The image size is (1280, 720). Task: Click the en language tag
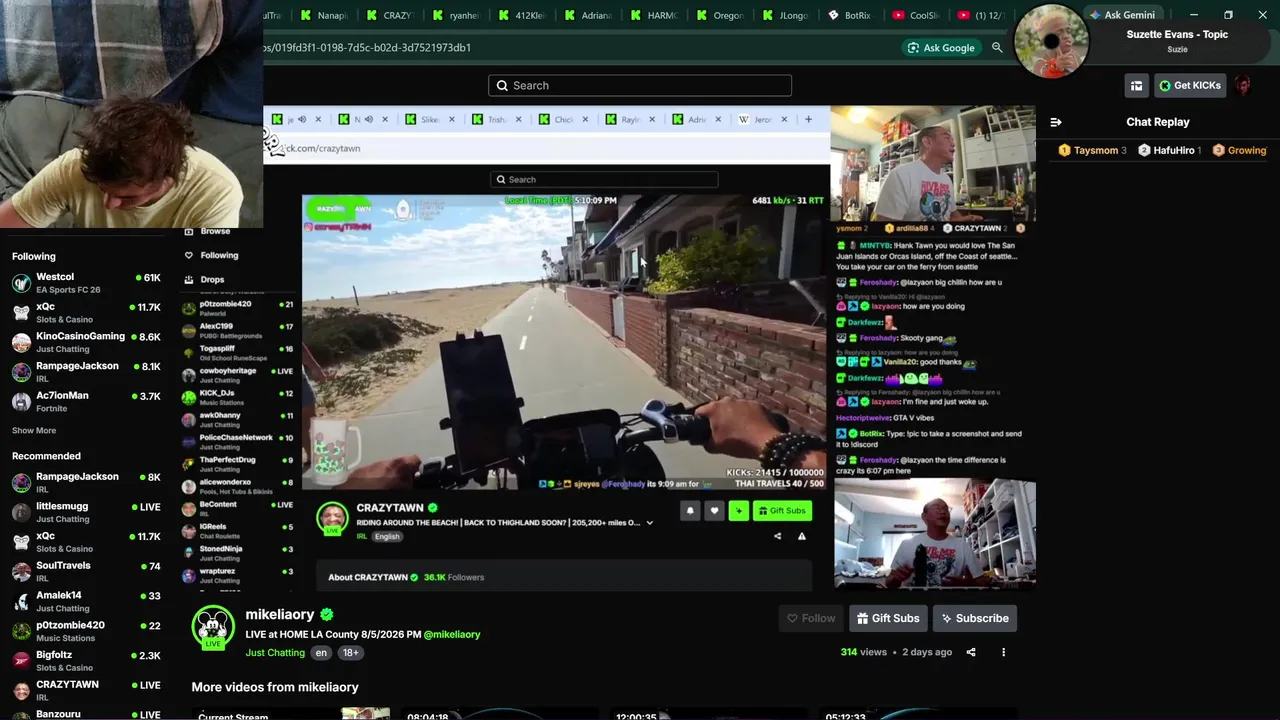pyautogui.click(x=321, y=653)
